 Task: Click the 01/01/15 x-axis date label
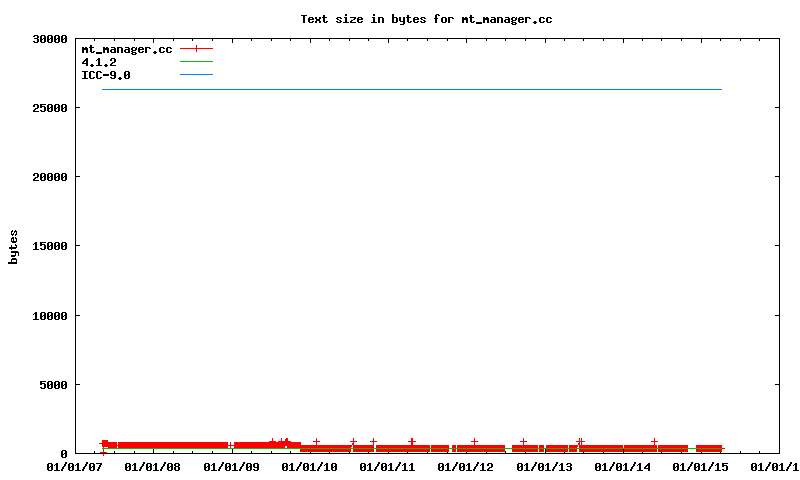[x=699, y=466]
